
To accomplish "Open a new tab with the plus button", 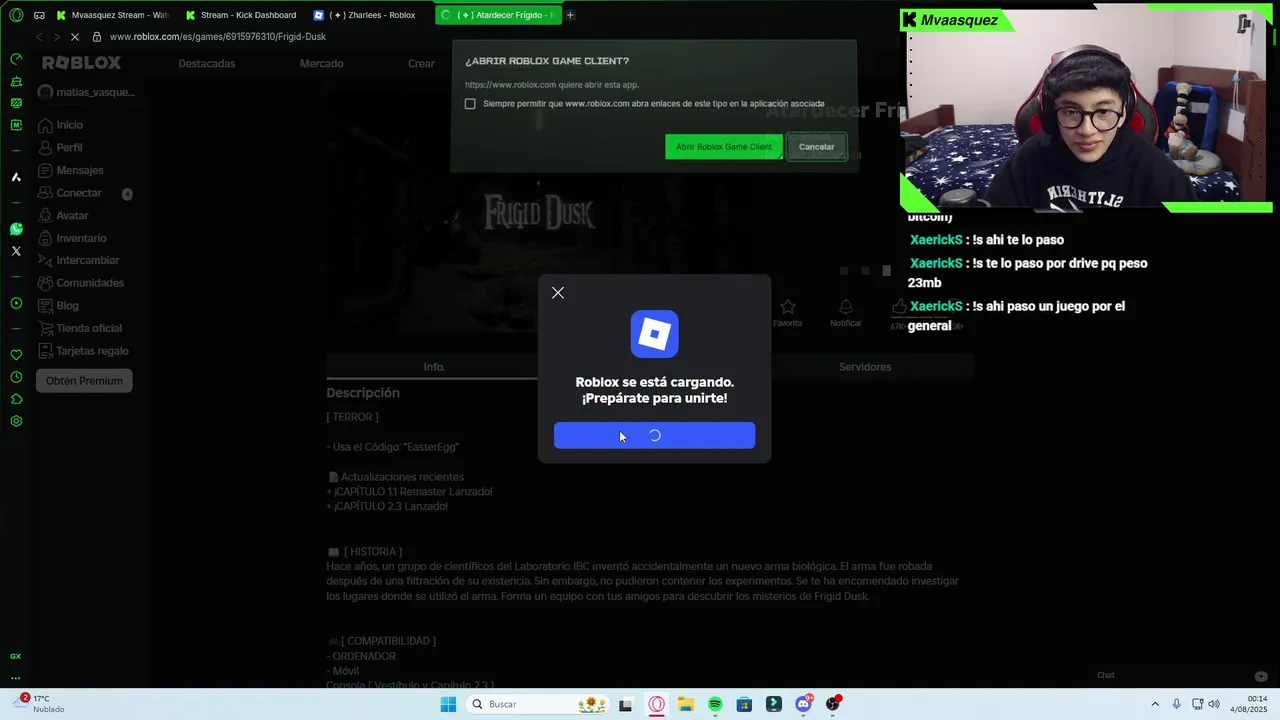I will tap(570, 15).
